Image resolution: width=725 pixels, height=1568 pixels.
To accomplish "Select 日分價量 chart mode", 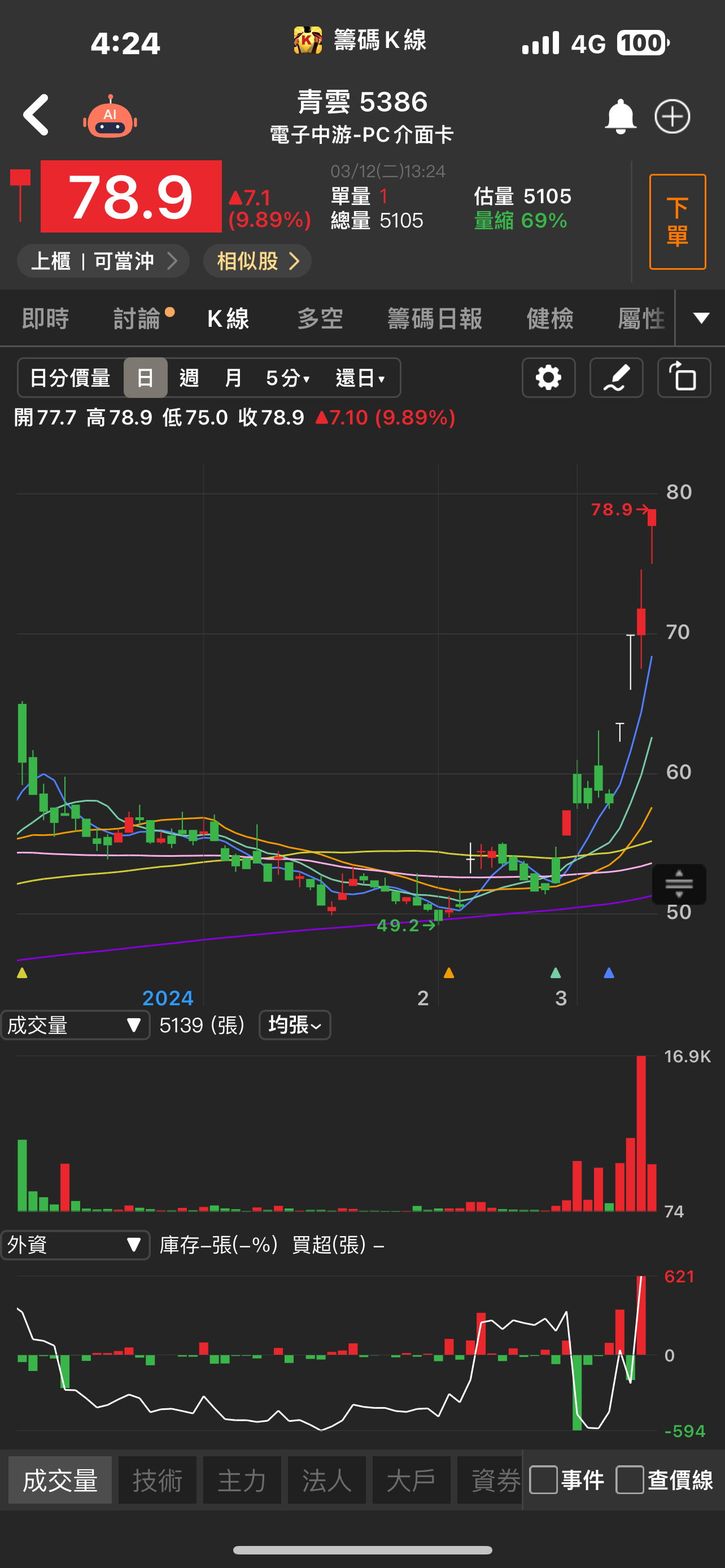I will pos(70,378).
